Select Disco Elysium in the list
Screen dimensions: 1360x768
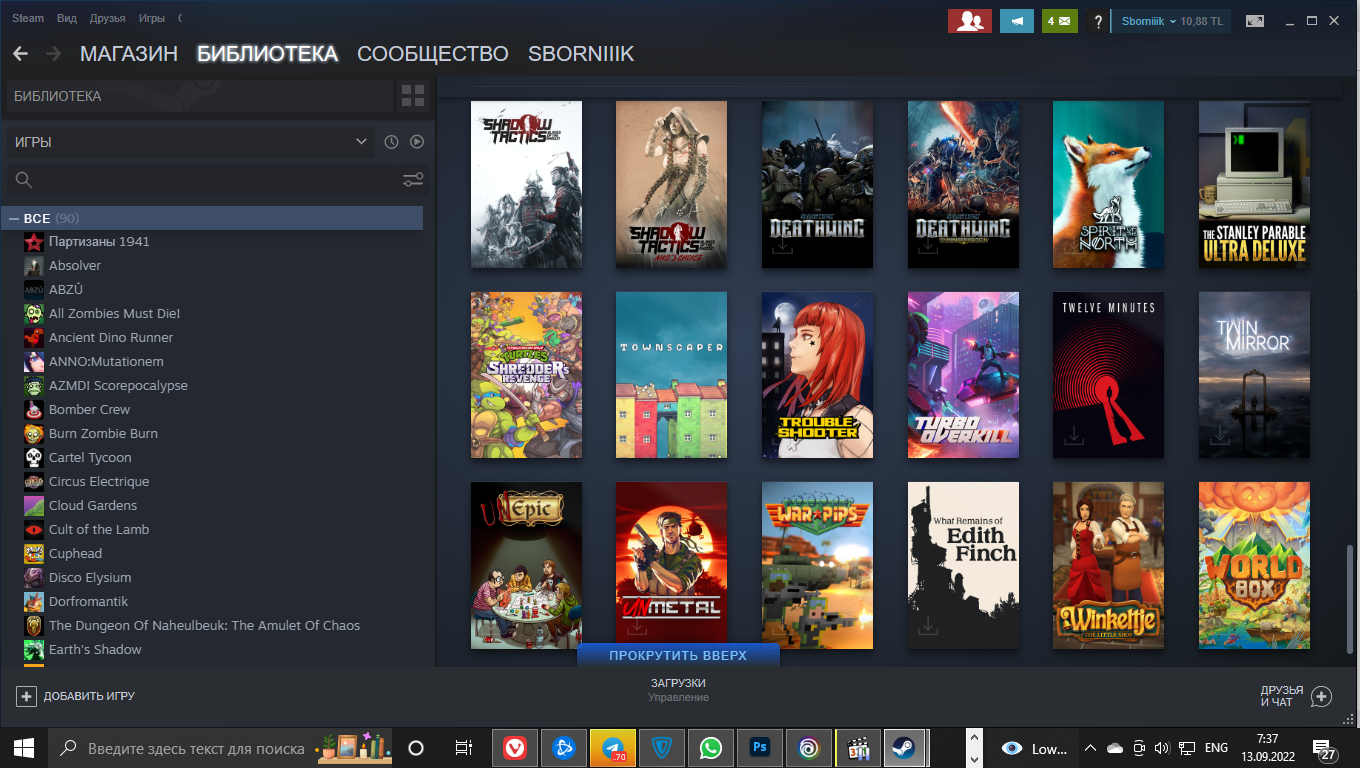coord(90,578)
